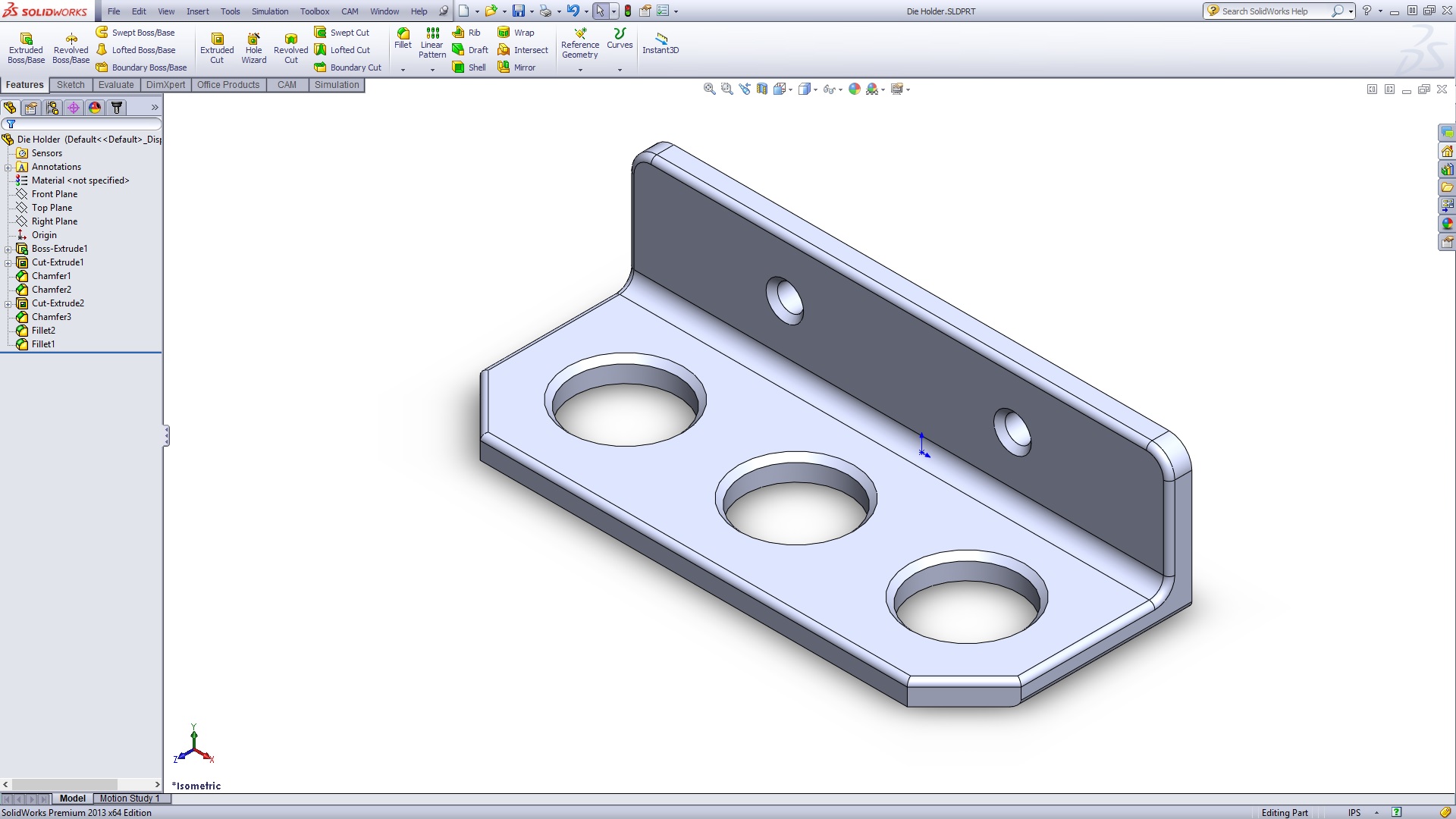
Task: Select the Rib tool
Action: [466, 33]
